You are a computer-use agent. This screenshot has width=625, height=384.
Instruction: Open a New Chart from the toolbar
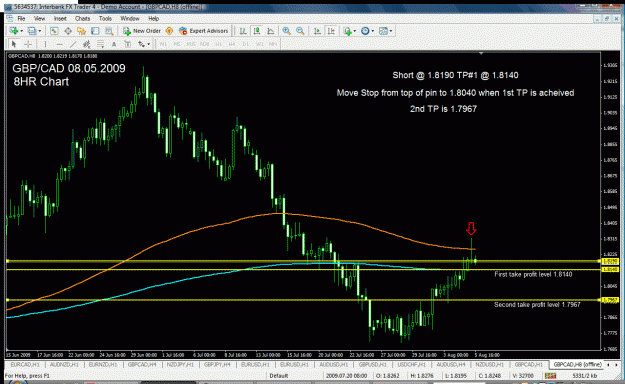14,31
